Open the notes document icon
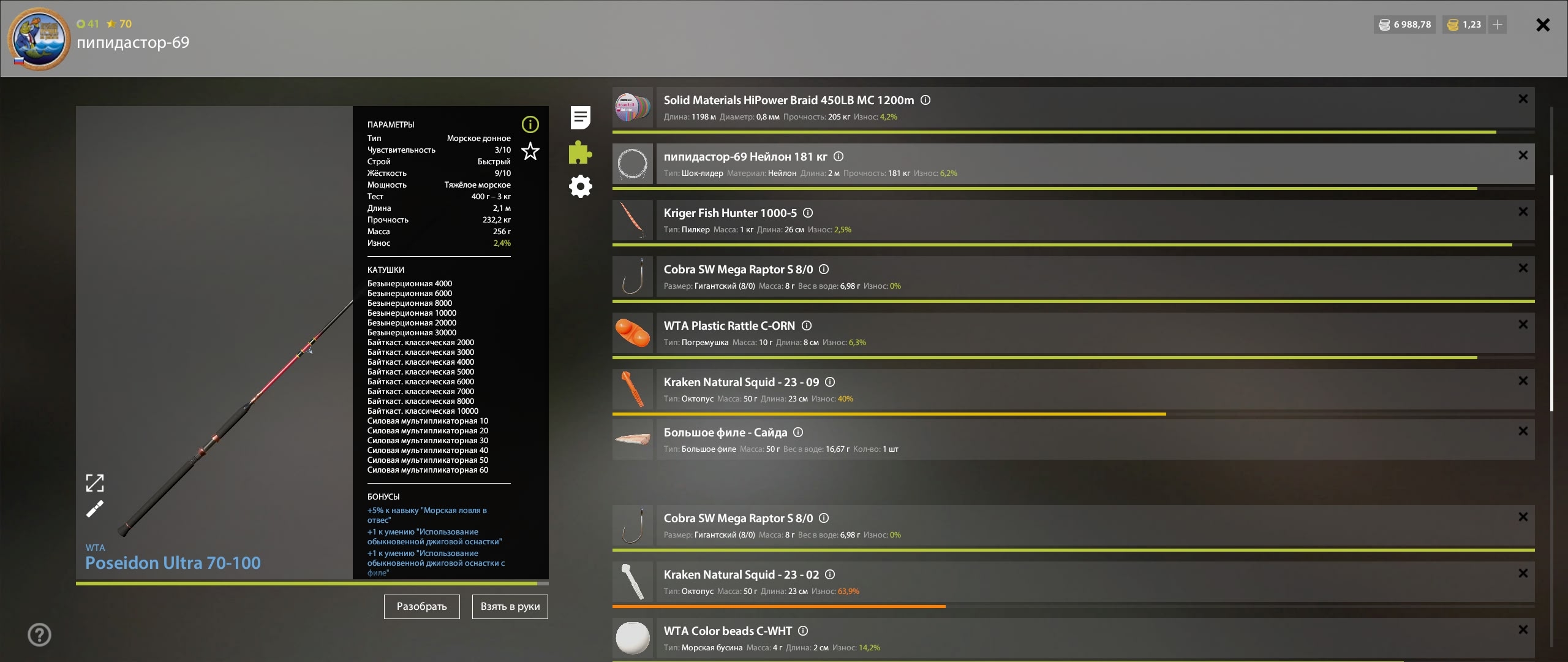 click(x=580, y=117)
